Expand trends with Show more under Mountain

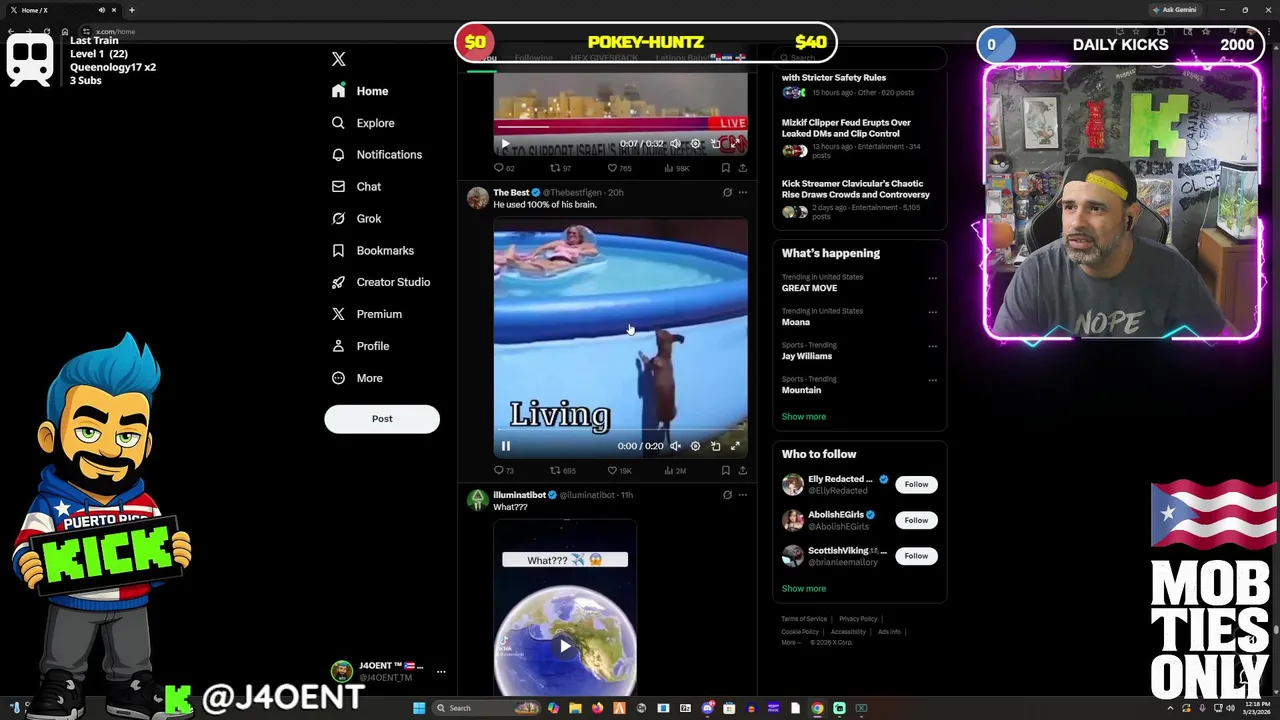pyautogui.click(x=804, y=417)
